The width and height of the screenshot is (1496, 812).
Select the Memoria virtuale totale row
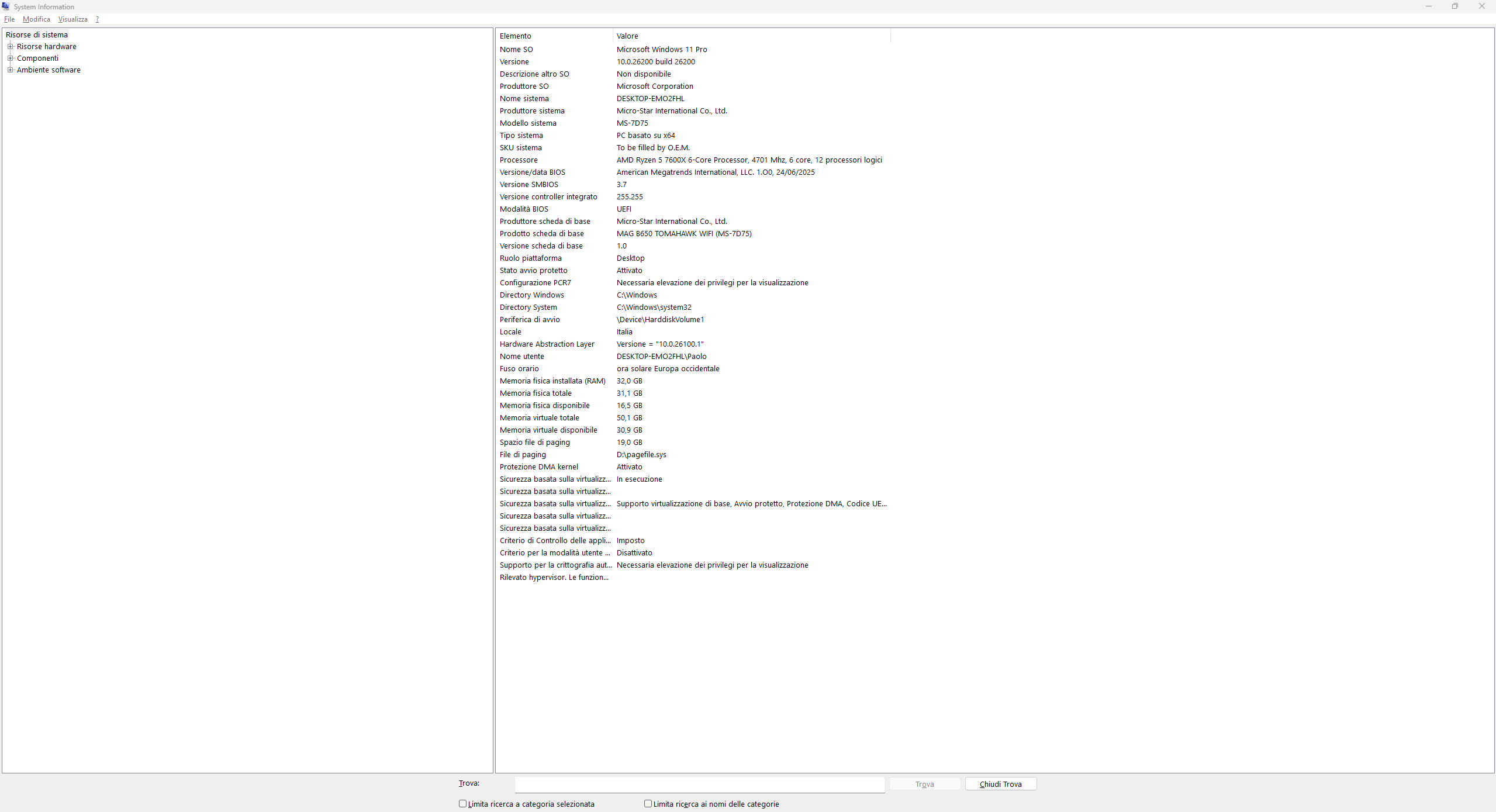click(x=693, y=418)
